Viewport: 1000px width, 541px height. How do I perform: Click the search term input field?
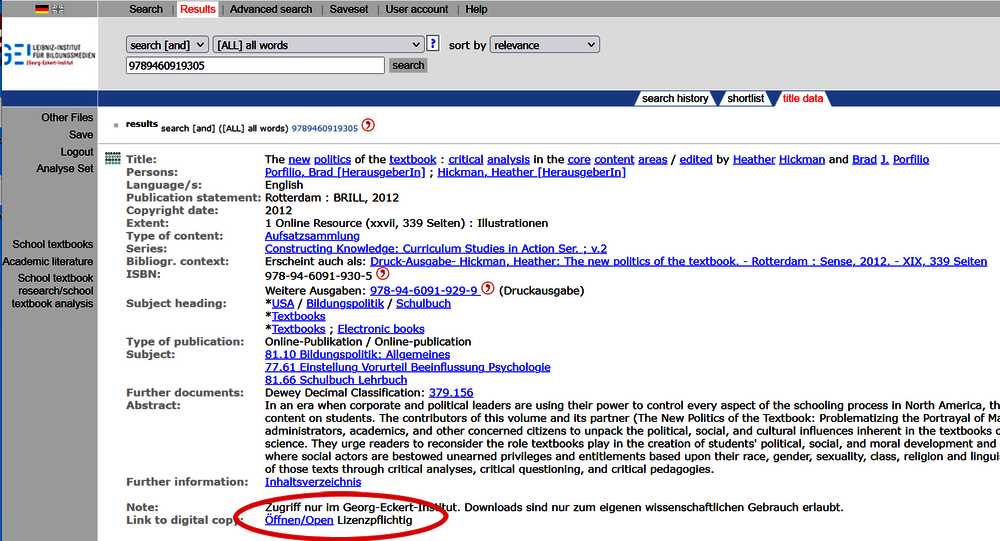pyautogui.click(x=255, y=65)
